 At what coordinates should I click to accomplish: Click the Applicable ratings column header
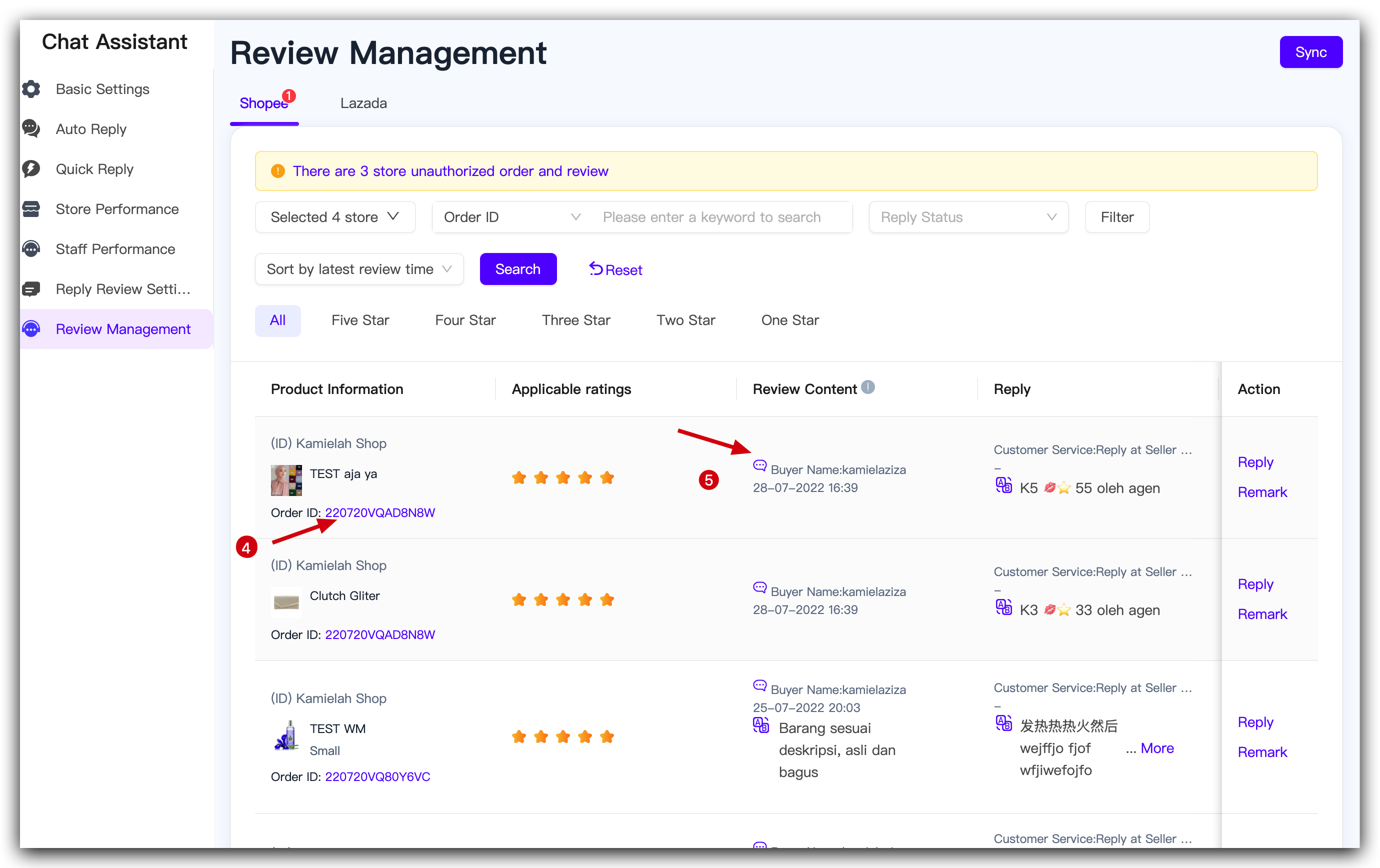(x=571, y=389)
